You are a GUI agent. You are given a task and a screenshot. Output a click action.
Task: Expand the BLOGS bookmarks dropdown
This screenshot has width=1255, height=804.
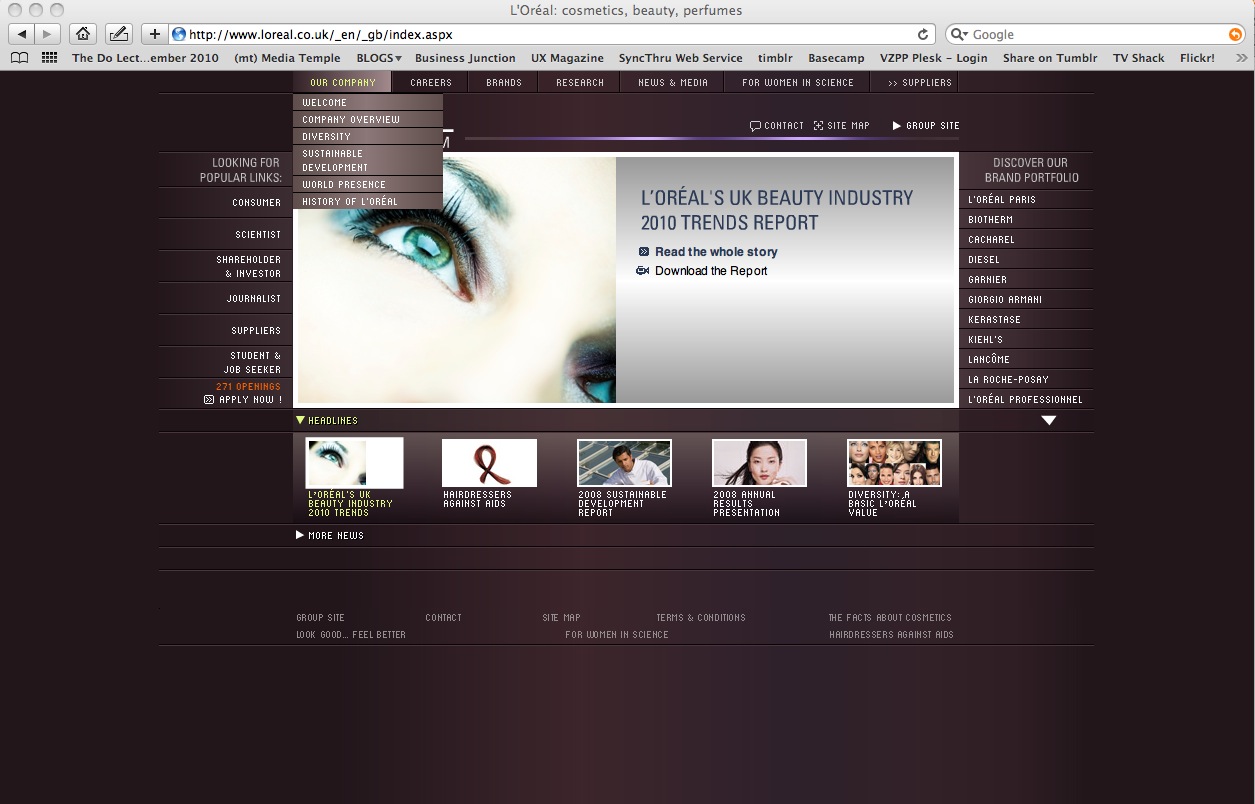click(379, 58)
